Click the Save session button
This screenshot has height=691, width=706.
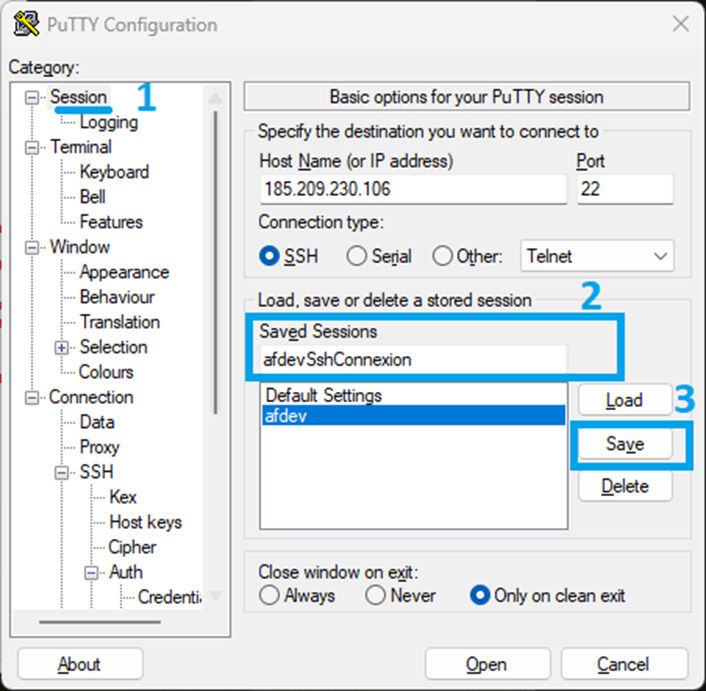coord(625,444)
